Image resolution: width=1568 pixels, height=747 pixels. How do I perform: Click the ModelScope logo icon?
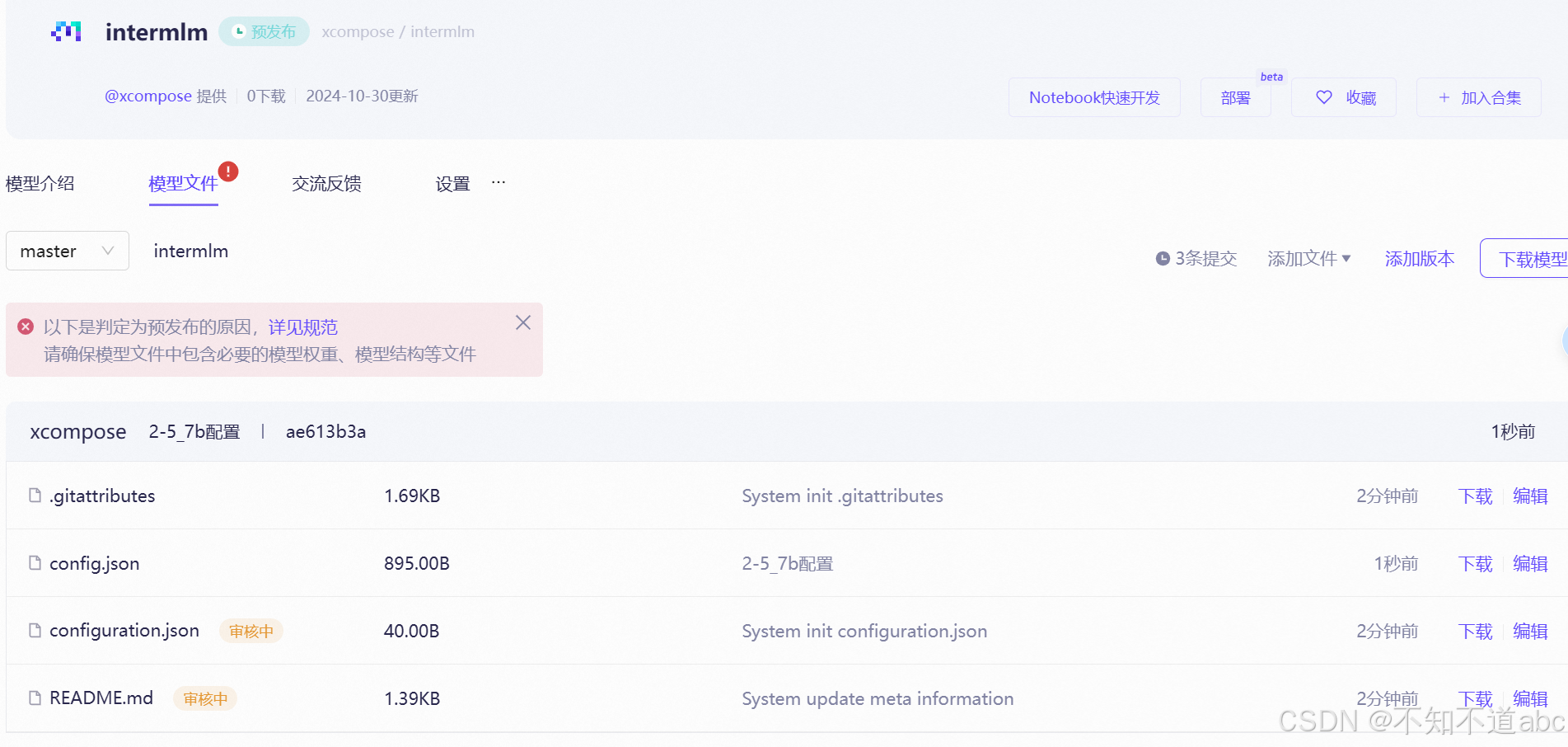(66, 31)
